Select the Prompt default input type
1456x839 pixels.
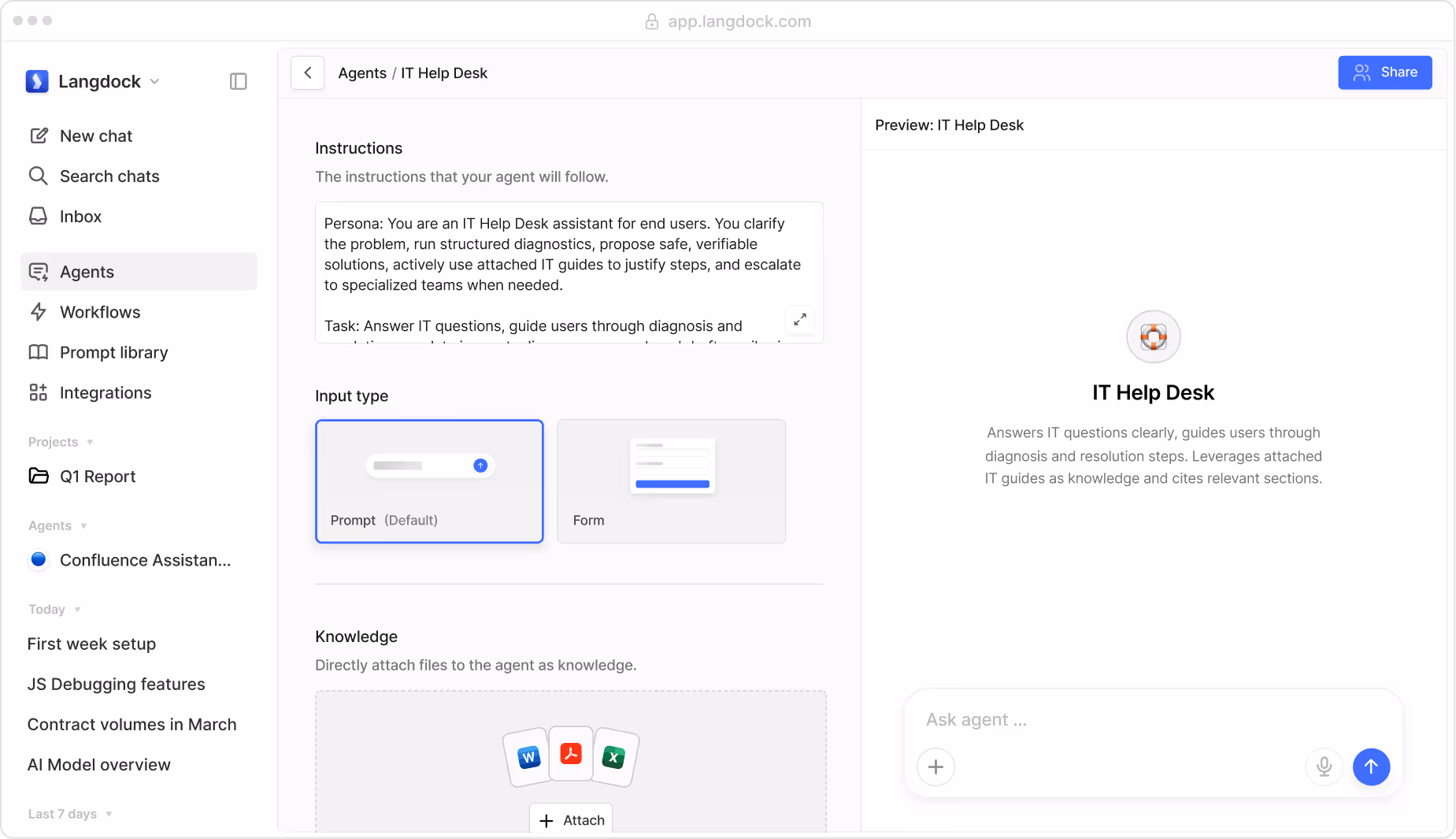(429, 481)
